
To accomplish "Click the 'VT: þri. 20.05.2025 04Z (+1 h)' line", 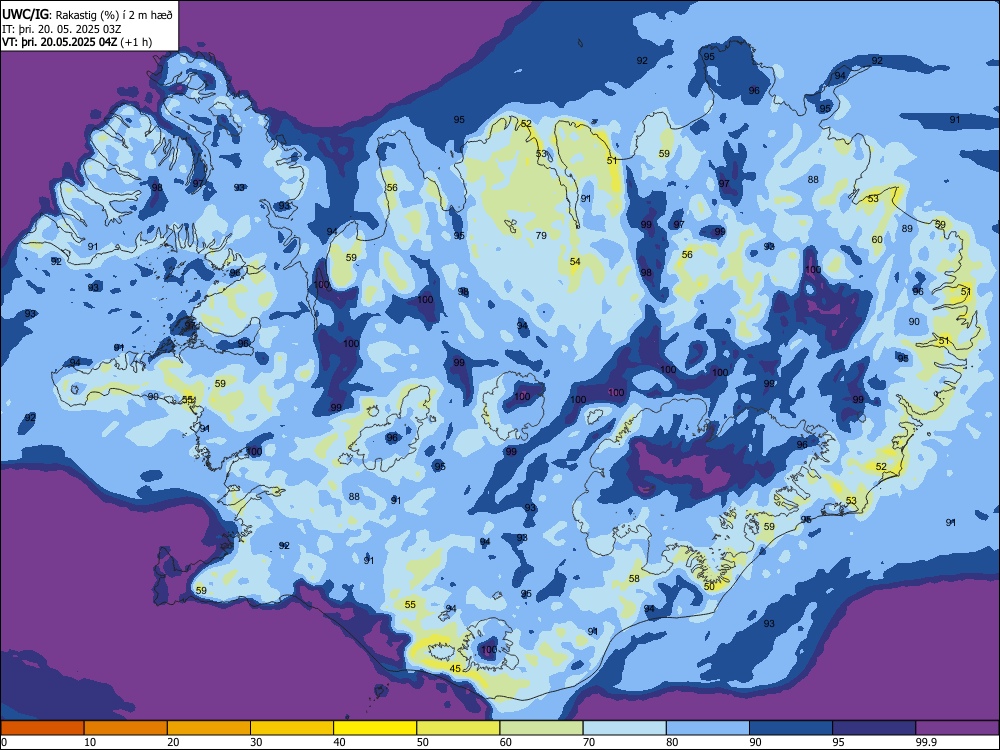I will pos(77,42).
